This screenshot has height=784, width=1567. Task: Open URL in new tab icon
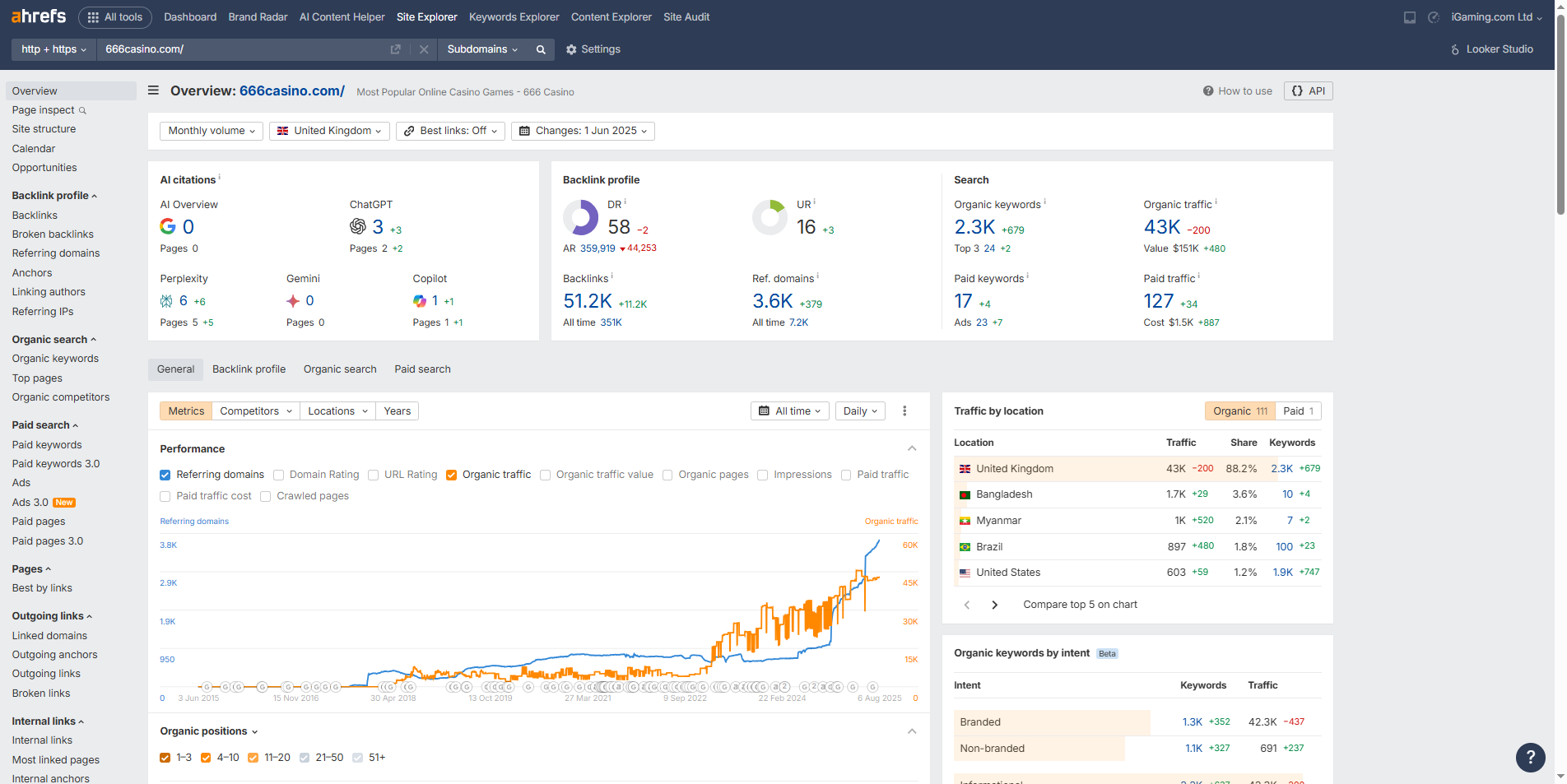tap(396, 49)
